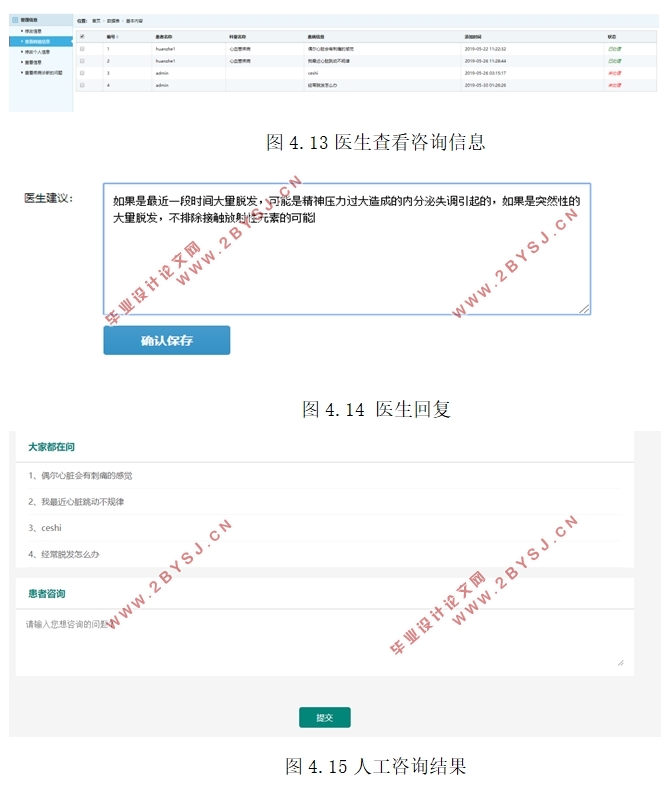This screenshot has width=672, height=797.
Task: Click the green status link for 2019-05-26 11:28:44 row
Action: click(x=615, y=61)
